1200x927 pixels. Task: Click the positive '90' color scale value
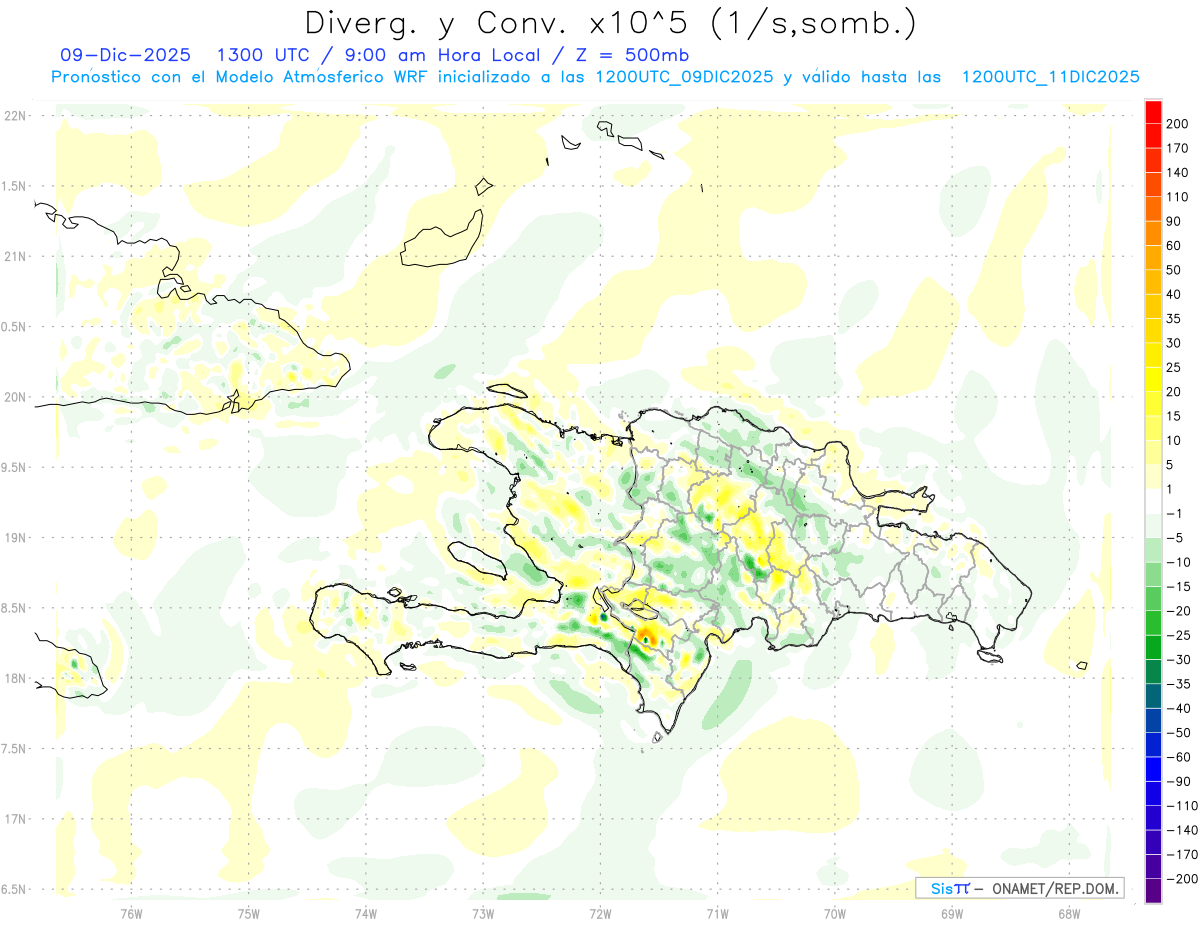(1173, 221)
